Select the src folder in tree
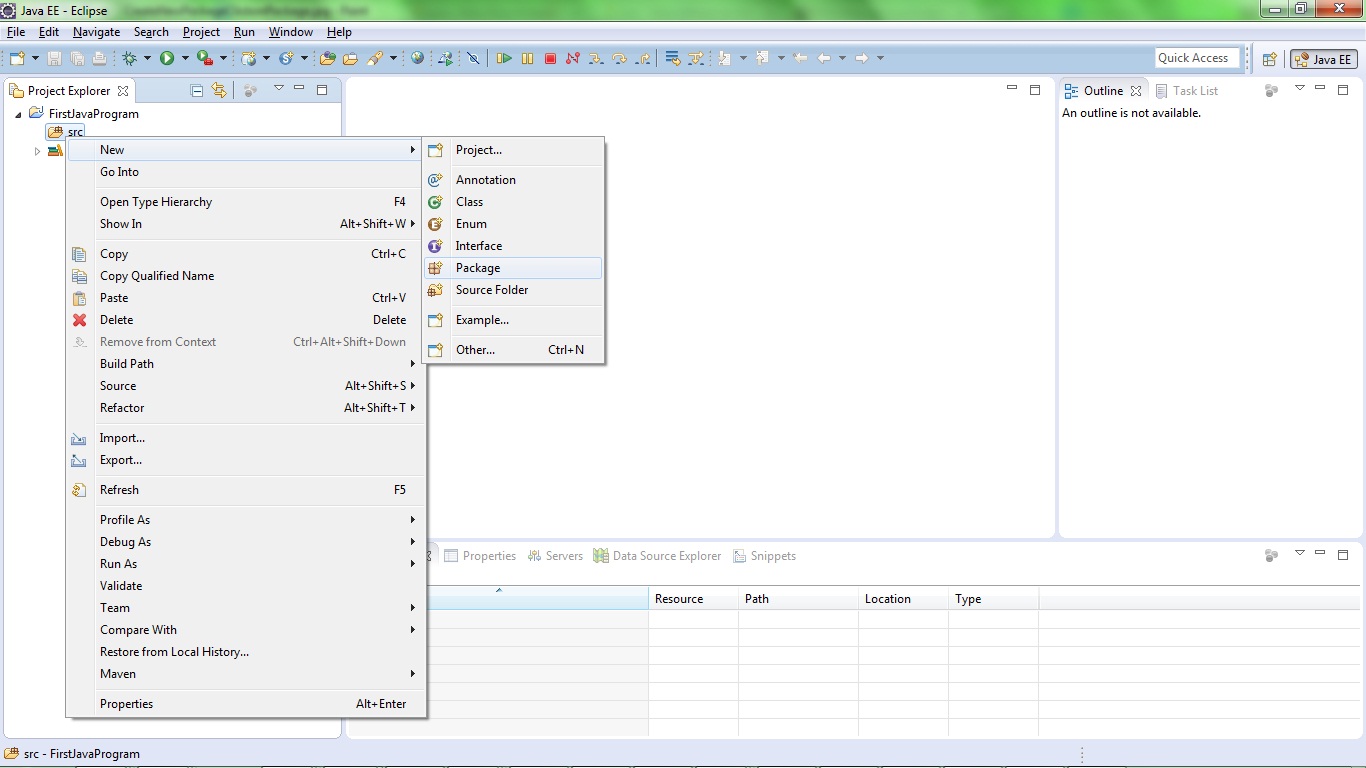This screenshot has height=768, width=1366. (x=66, y=132)
